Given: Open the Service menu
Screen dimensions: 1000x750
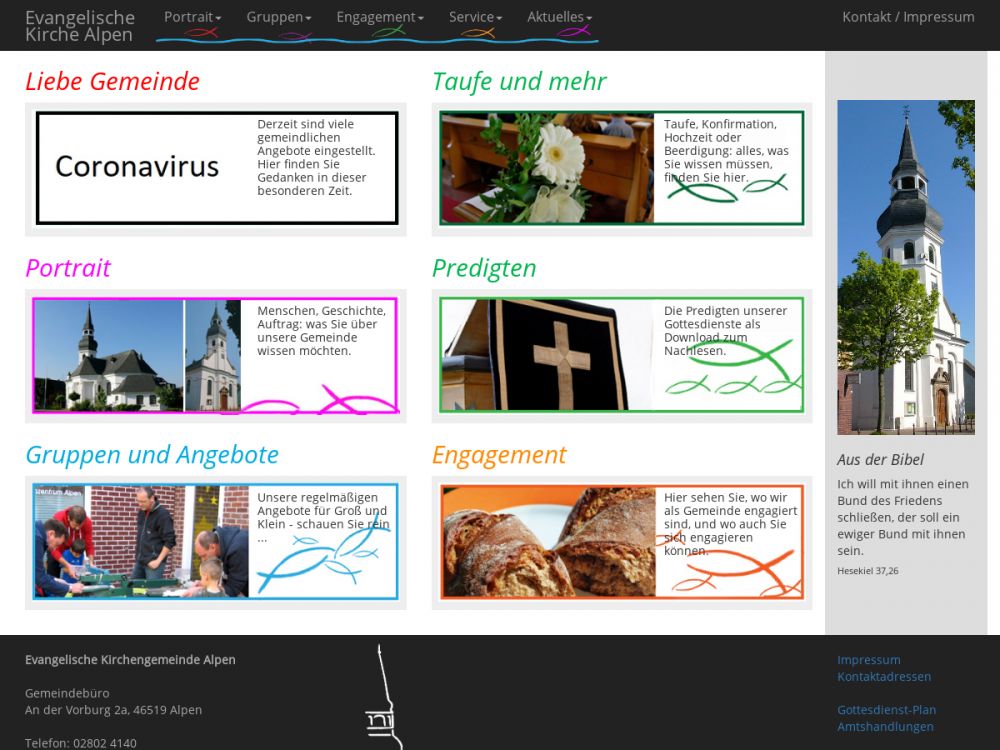Looking at the screenshot, I should tap(475, 17).
